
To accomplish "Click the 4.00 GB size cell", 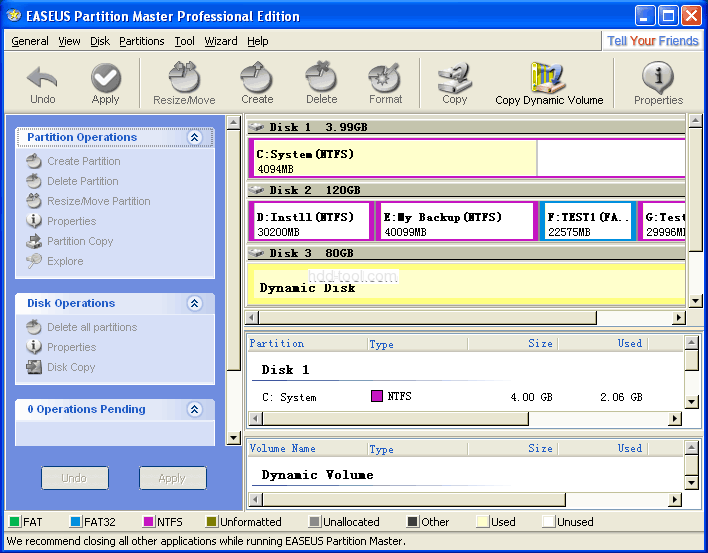I will click(x=531, y=397).
